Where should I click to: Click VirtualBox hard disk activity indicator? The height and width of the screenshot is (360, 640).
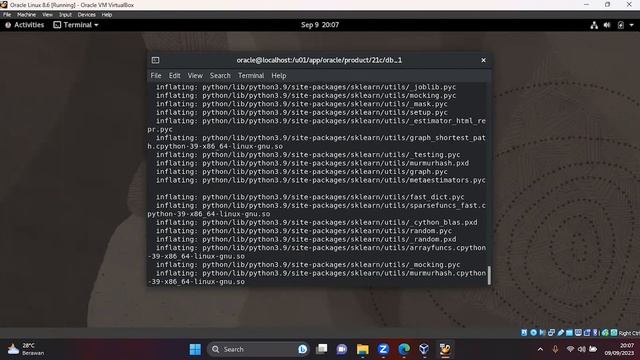point(524,333)
